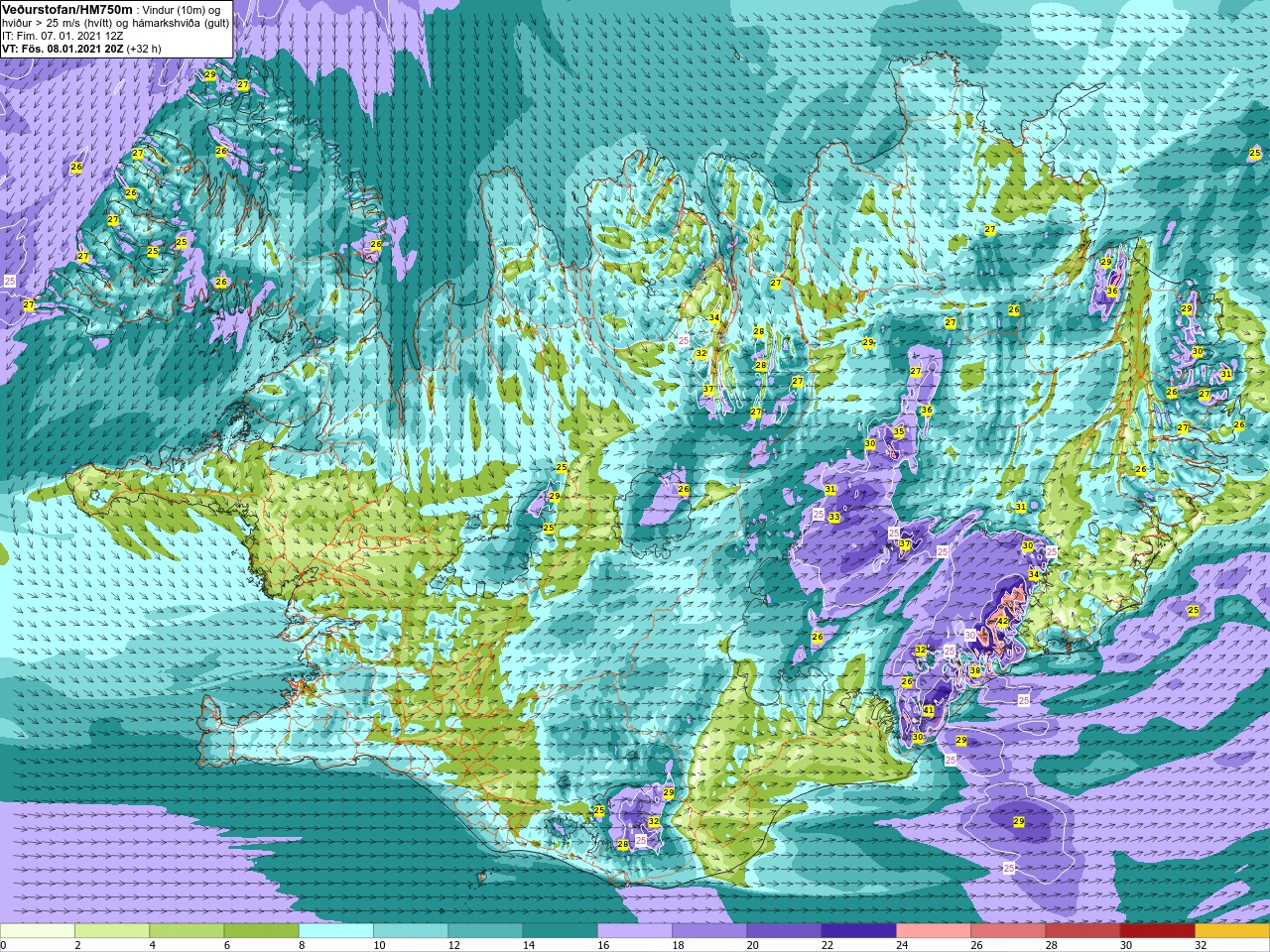The height and width of the screenshot is (952, 1270).
Task: Select the pink 24–26 legend swatch
Action: 934,931
